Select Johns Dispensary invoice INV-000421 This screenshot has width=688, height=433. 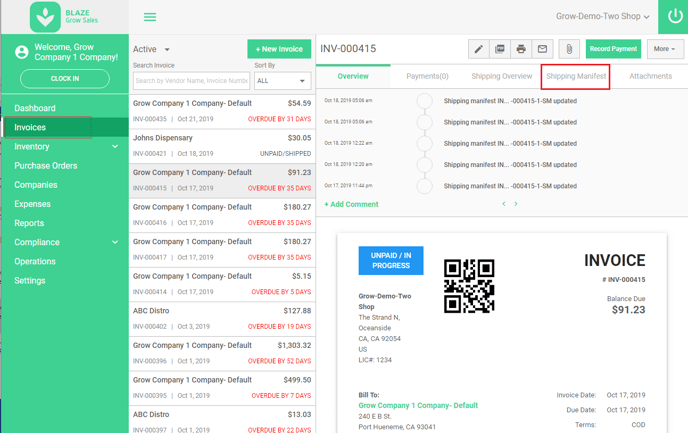point(222,146)
